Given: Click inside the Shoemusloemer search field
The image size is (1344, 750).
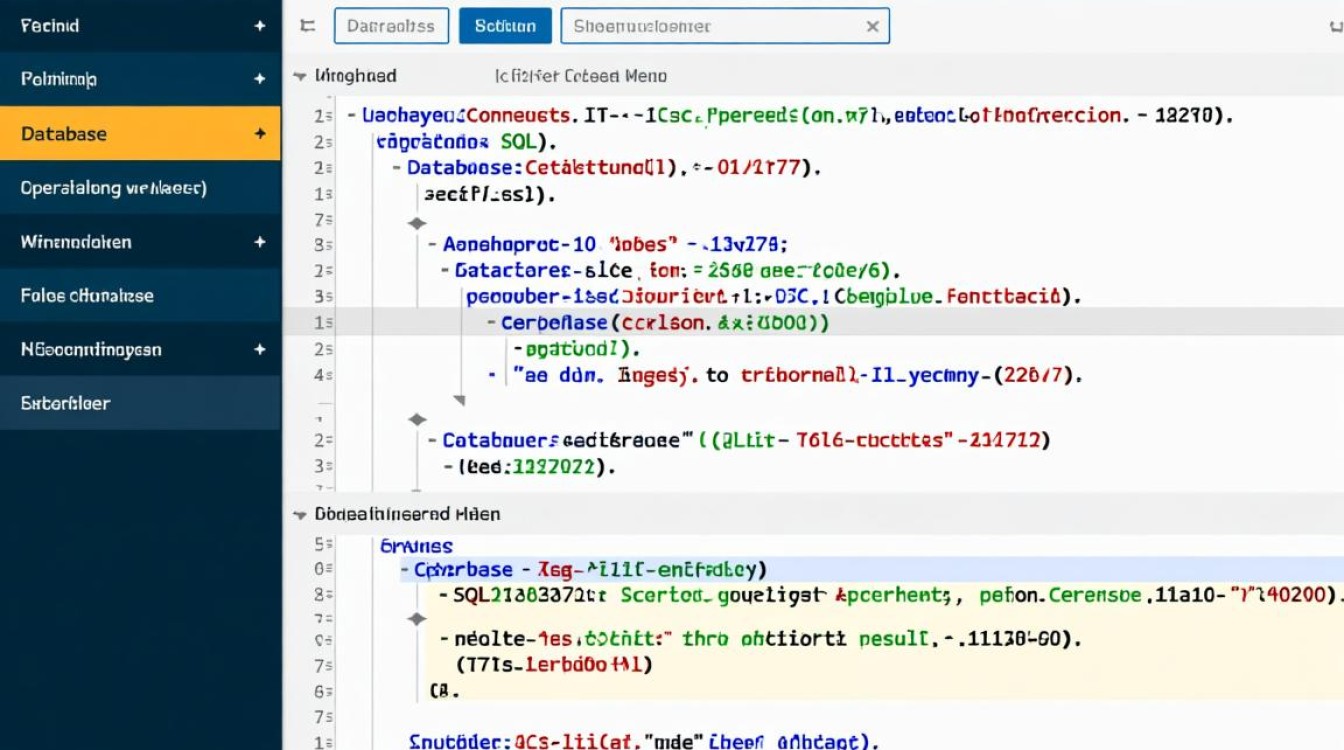Looking at the screenshot, I should pos(710,27).
